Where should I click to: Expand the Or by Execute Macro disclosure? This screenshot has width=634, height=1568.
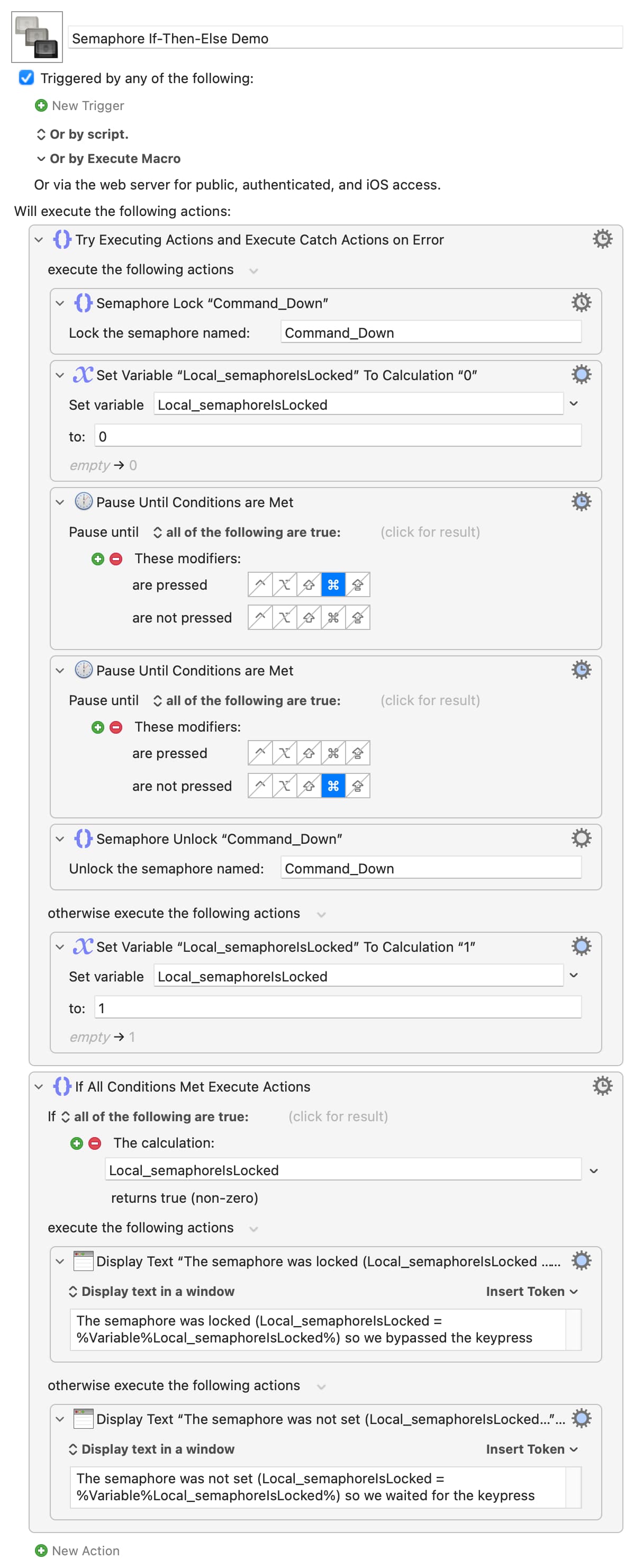[41, 158]
